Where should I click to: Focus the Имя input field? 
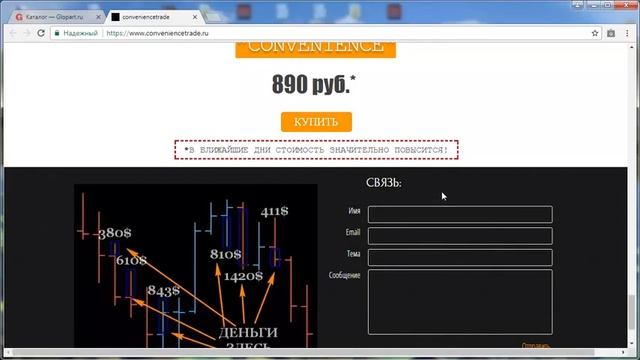tap(460, 214)
